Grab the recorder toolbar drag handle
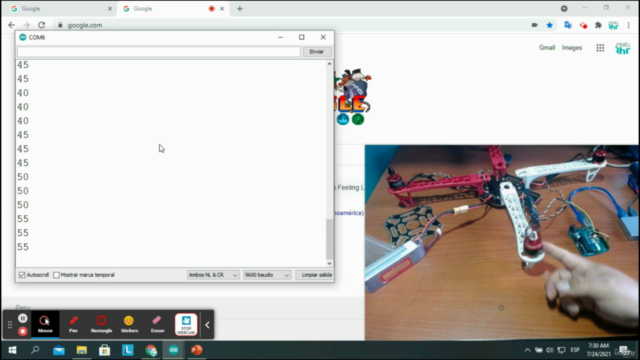The width and height of the screenshot is (640, 360). coord(10,325)
